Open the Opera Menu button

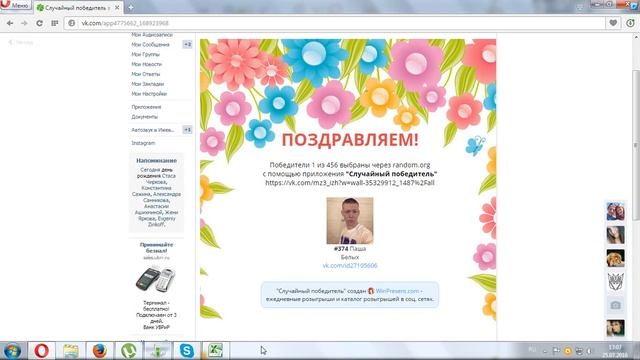point(15,5)
